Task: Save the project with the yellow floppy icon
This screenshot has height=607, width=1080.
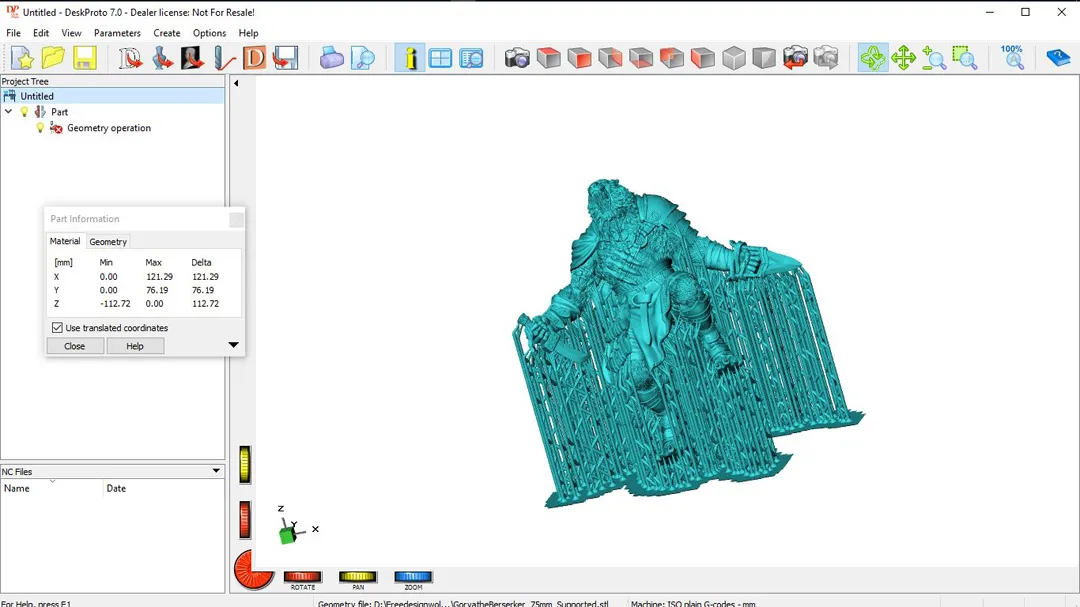Action: pos(85,59)
